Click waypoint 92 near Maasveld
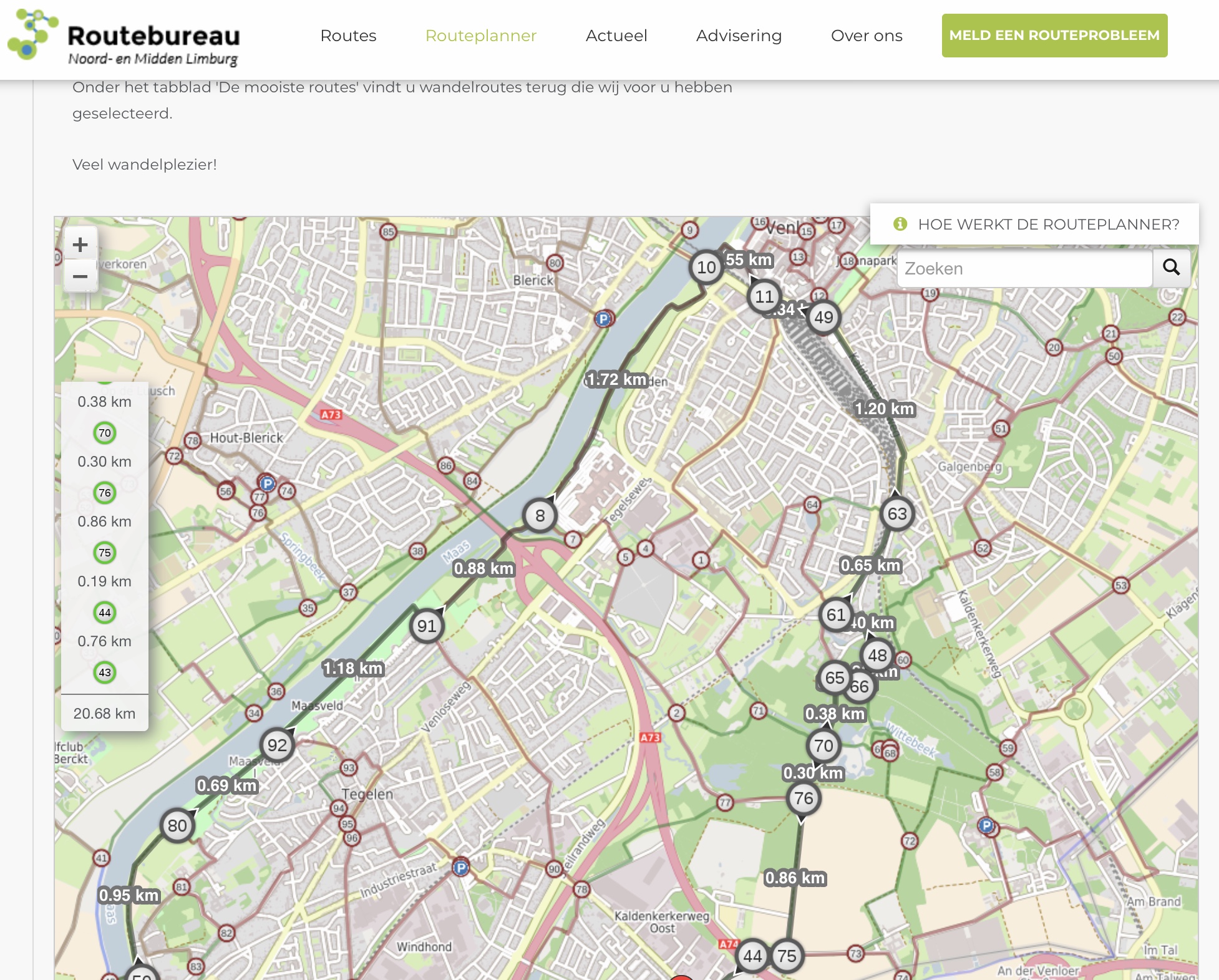 pos(277,745)
